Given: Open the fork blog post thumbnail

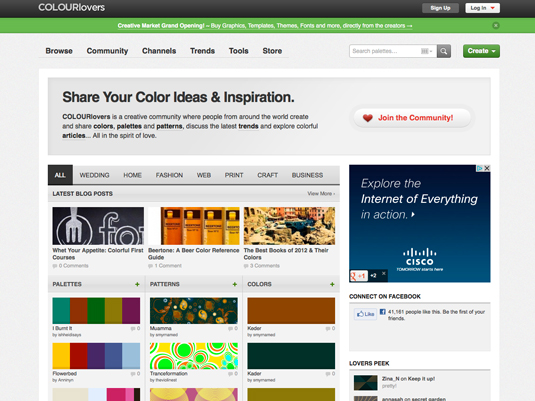Looking at the screenshot, I should 98,226.
